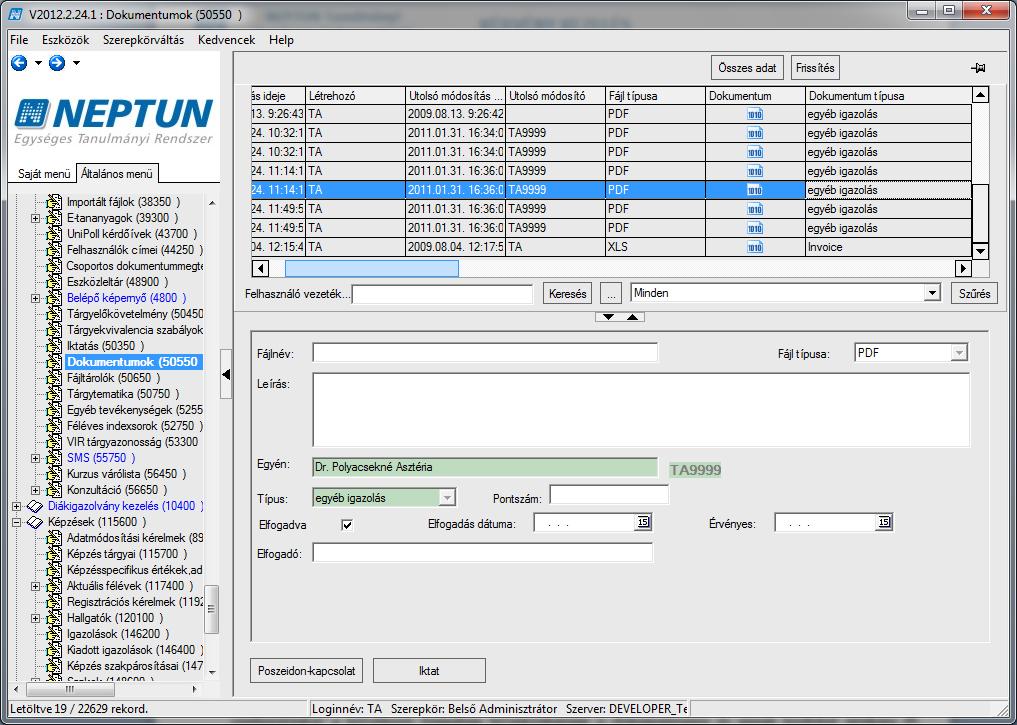Click the blue forward navigation arrow
Image resolution: width=1017 pixels, height=725 pixels.
pyautogui.click(x=57, y=63)
